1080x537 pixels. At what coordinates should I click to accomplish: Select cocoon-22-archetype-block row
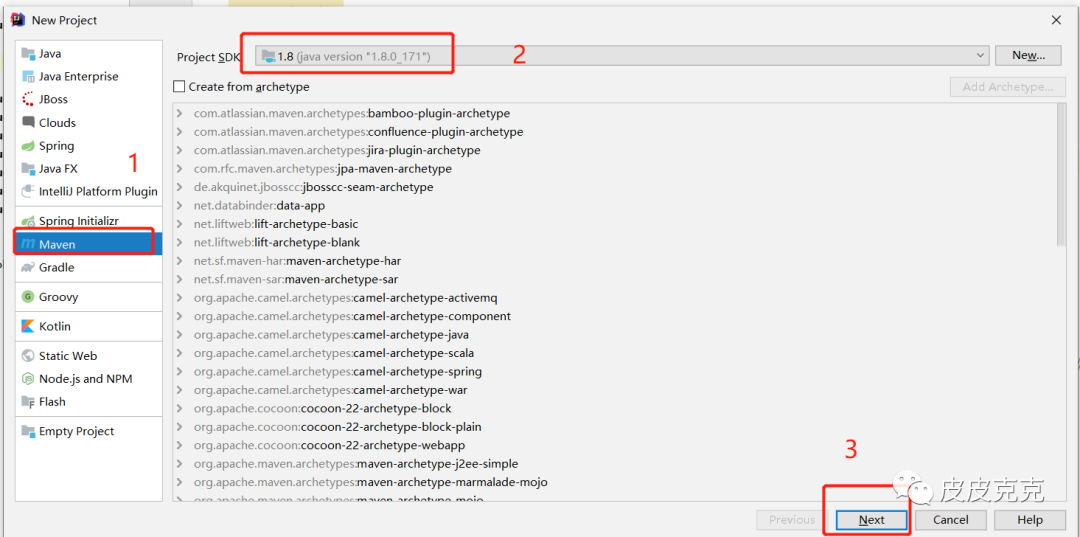613,408
